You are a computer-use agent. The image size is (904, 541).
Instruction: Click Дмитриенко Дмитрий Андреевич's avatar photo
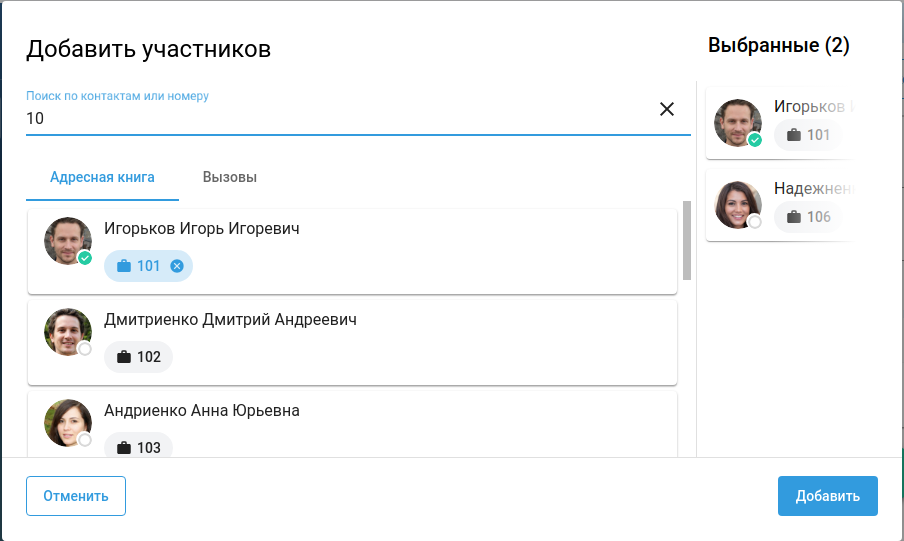coord(68,332)
